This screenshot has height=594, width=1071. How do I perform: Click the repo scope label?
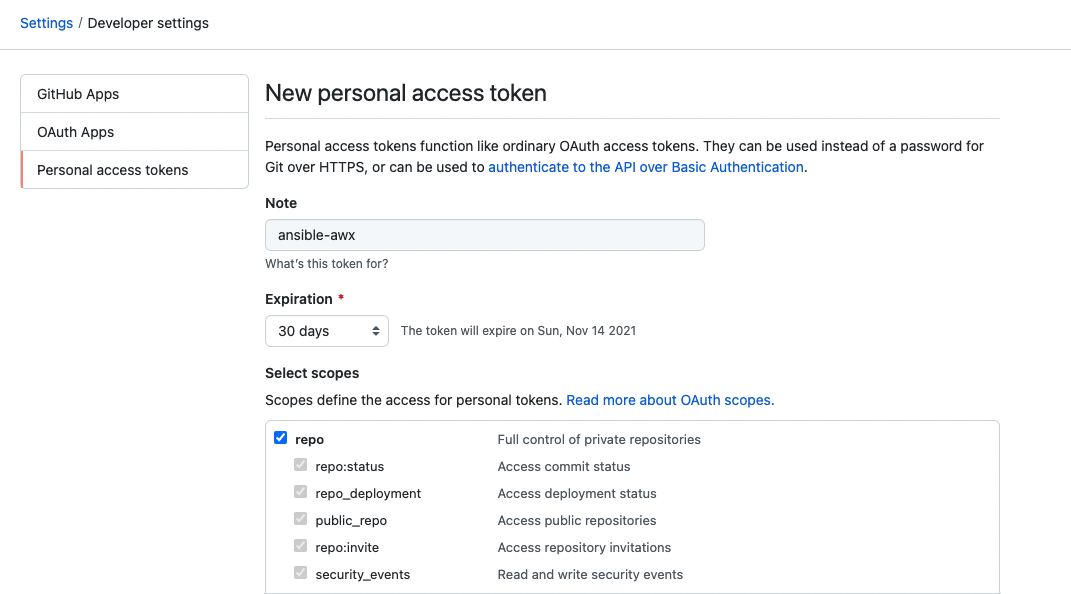coord(309,440)
